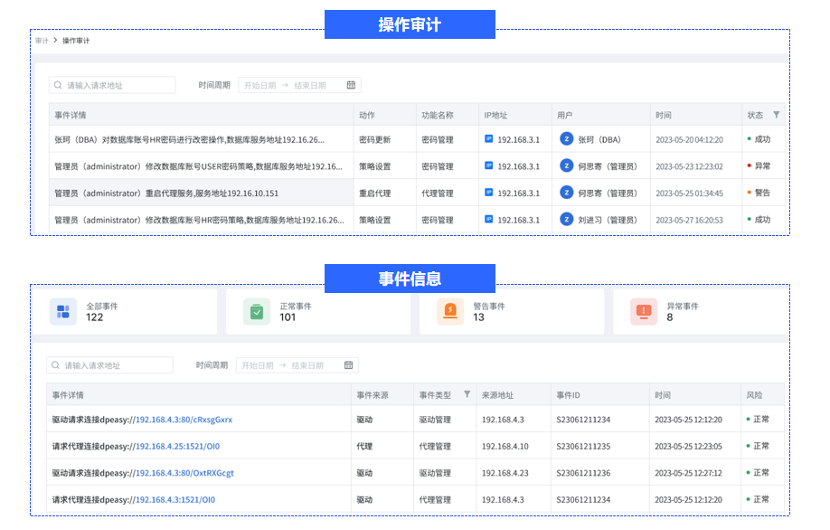This screenshot has width=830, height=530.
Task: Click the 何思寄（管理员） name in the 策略设置 异常 row
Action: pos(608,166)
